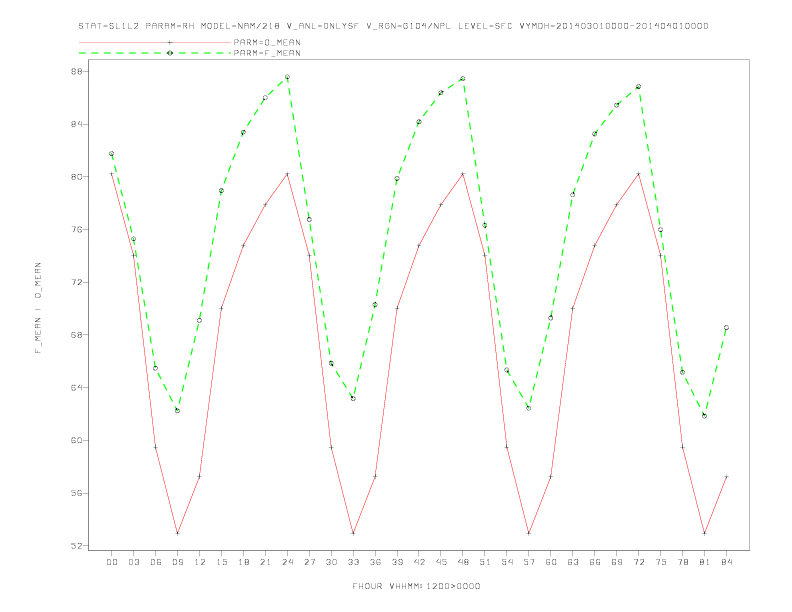Click the x-axis tick label 39
Viewport: 792px width, 612px height.
tap(397, 562)
